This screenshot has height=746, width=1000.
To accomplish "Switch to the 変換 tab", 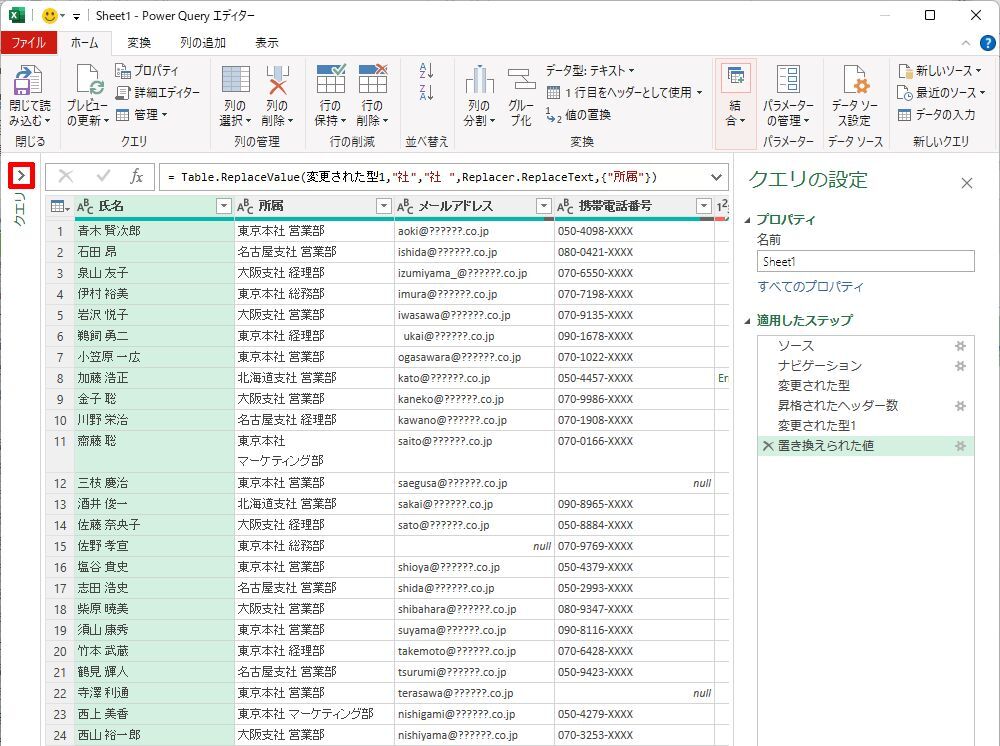I will (138, 43).
